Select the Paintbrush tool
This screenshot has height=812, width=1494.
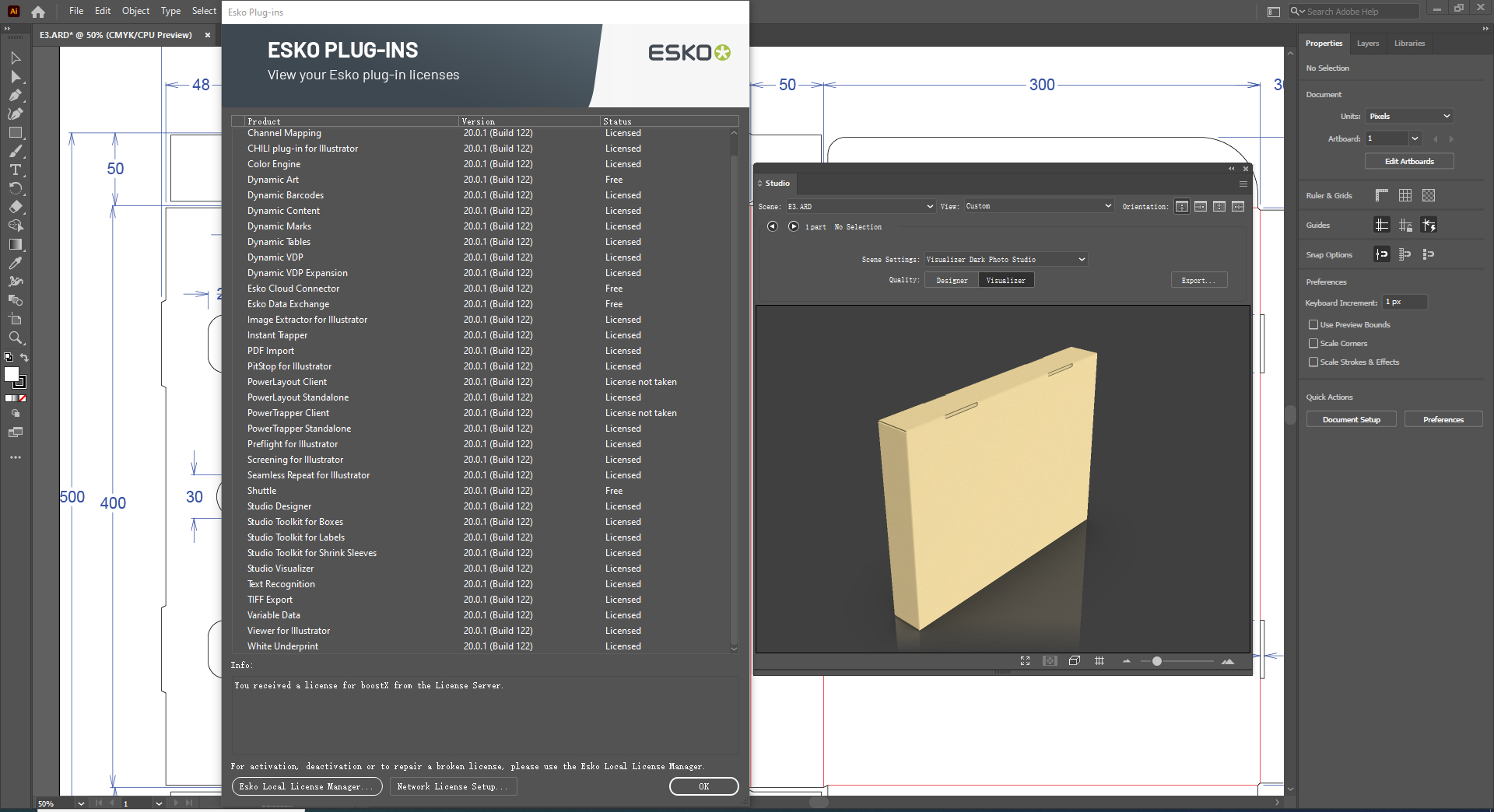(x=16, y=152)
